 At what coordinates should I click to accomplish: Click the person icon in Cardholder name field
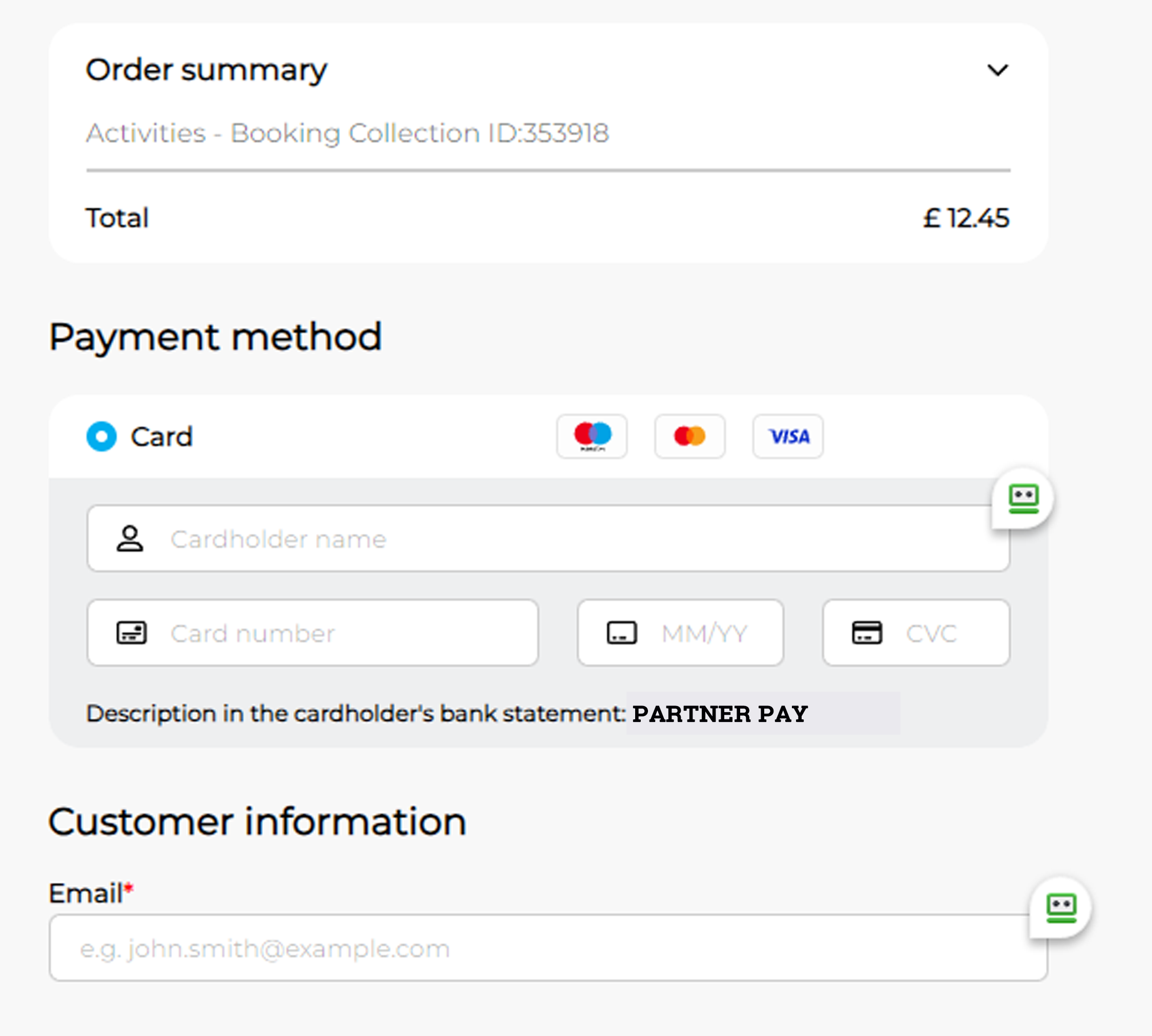pos(130,538)
